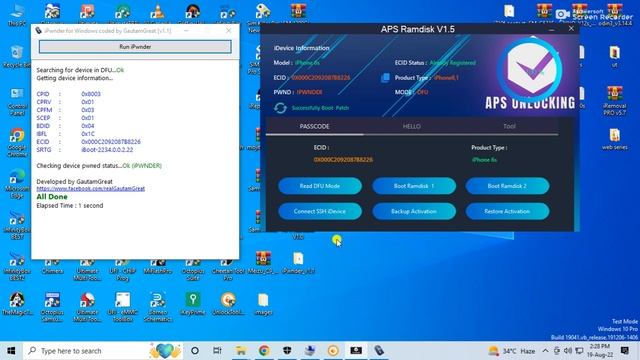Open File Explorer from the taskbar
The image size is (640, 360).
(241, 351)
